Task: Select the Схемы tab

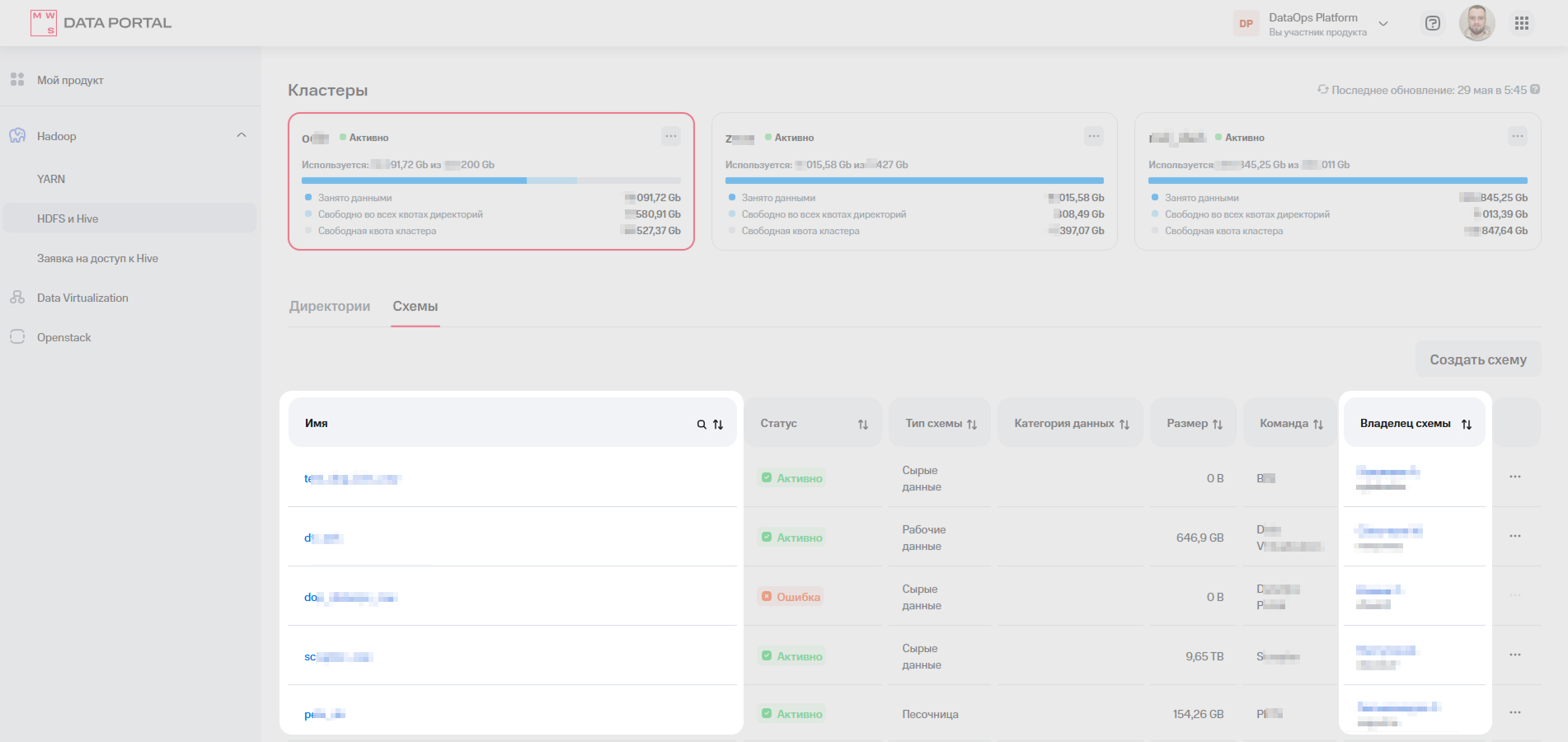Action: click(415, 307)
